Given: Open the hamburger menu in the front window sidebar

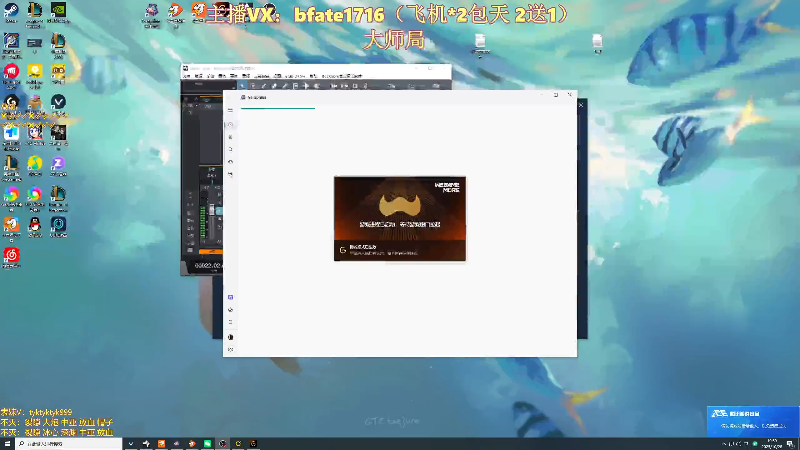Looking at the screenshot, I should [x=230, y=110].
